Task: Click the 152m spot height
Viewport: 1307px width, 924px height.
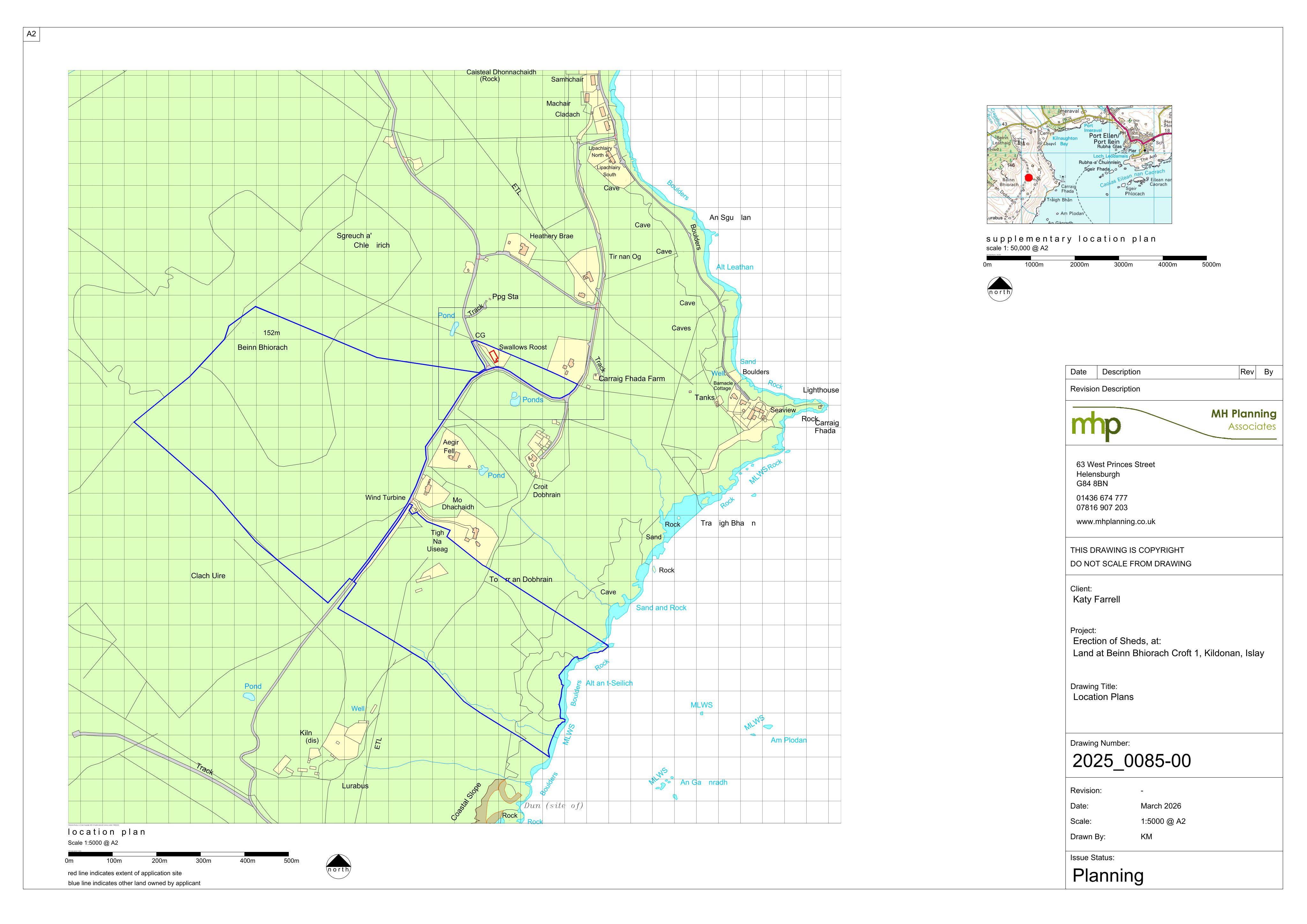Action: [x=272, y=333]
